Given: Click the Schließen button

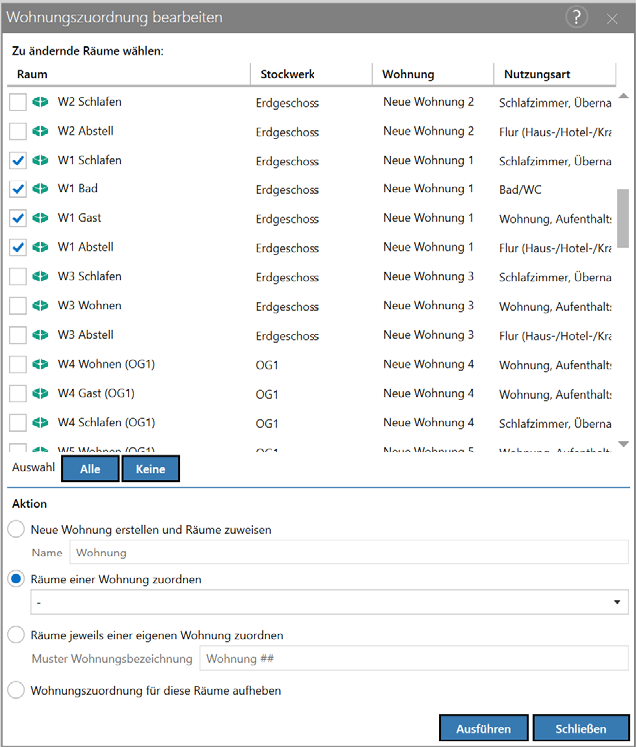Looking at the screenshot, I should [581, 728].
